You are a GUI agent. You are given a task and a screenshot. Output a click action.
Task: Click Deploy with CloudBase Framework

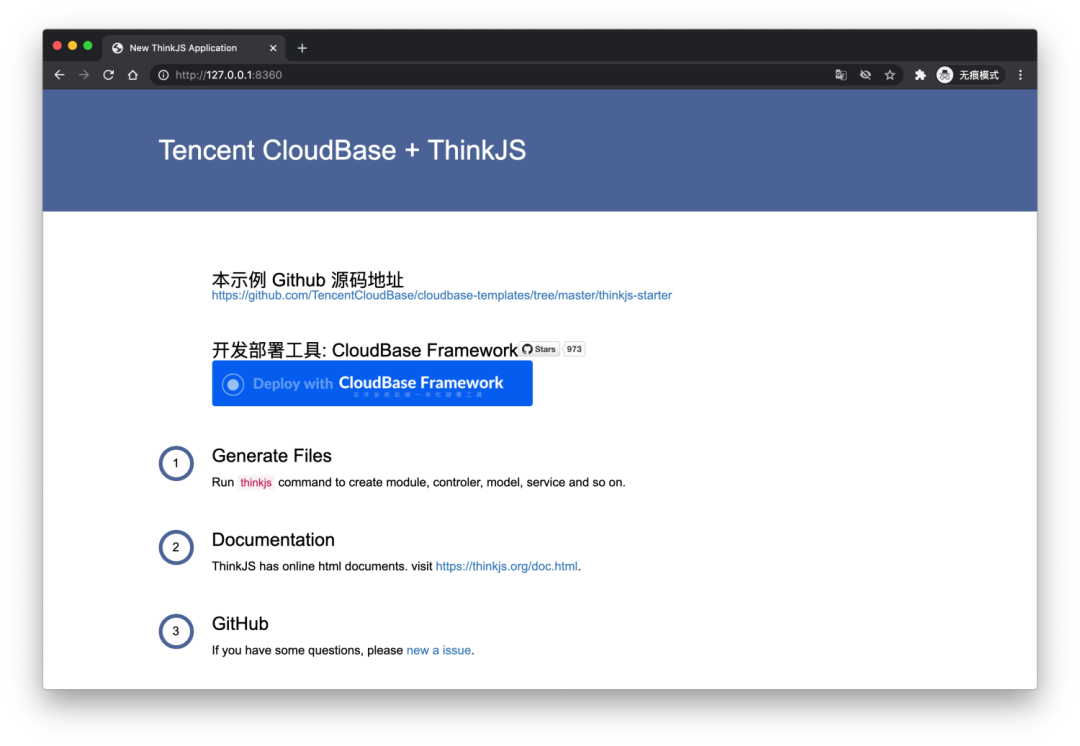coord(372,383)
